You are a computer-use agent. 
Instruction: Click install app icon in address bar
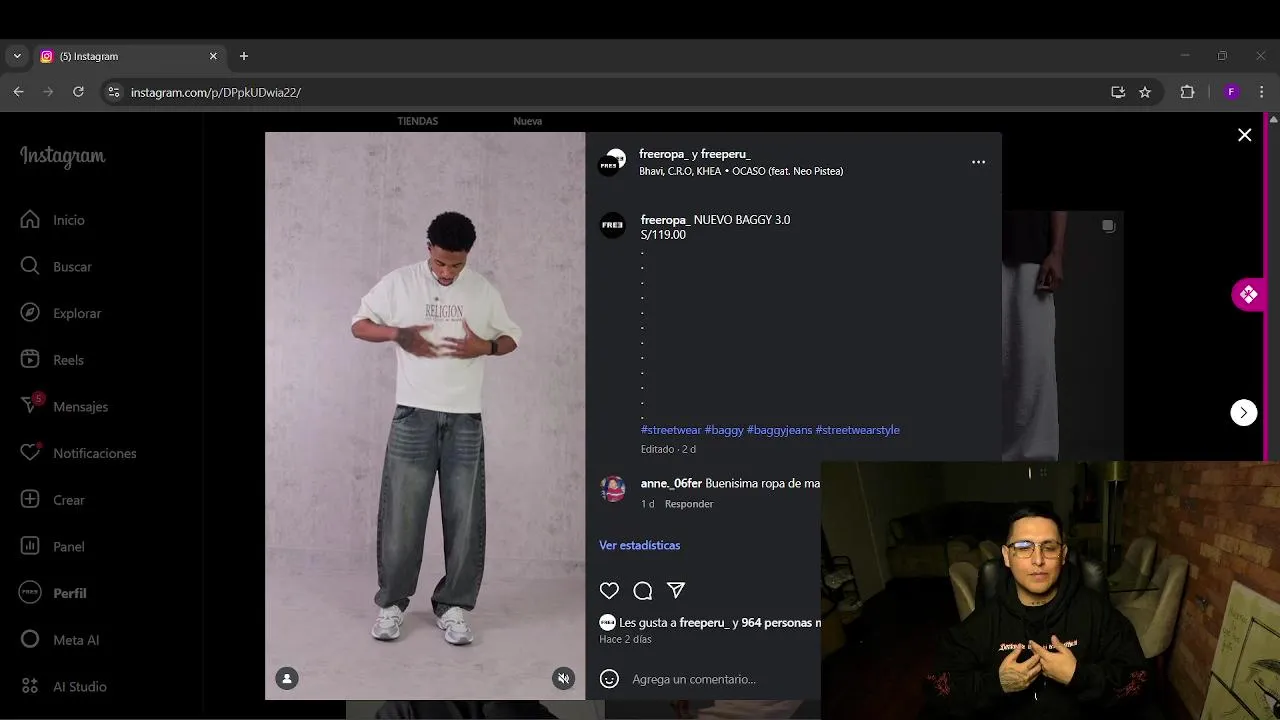pyautogui.click(x=1118, y=92)
